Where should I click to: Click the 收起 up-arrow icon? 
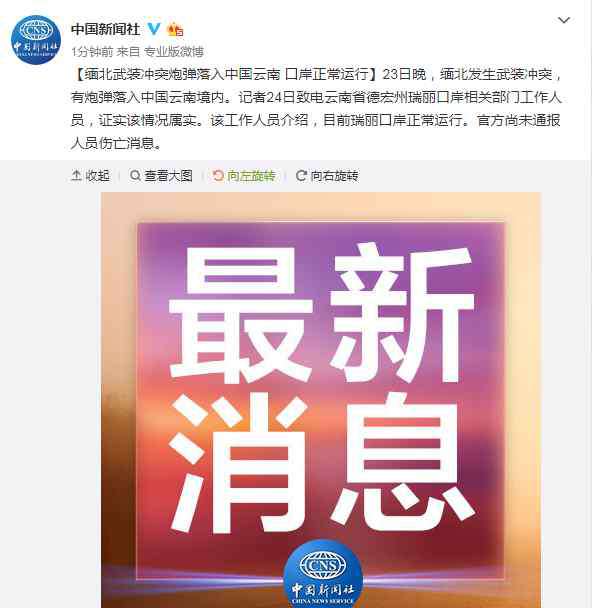(x=76, y=176)
